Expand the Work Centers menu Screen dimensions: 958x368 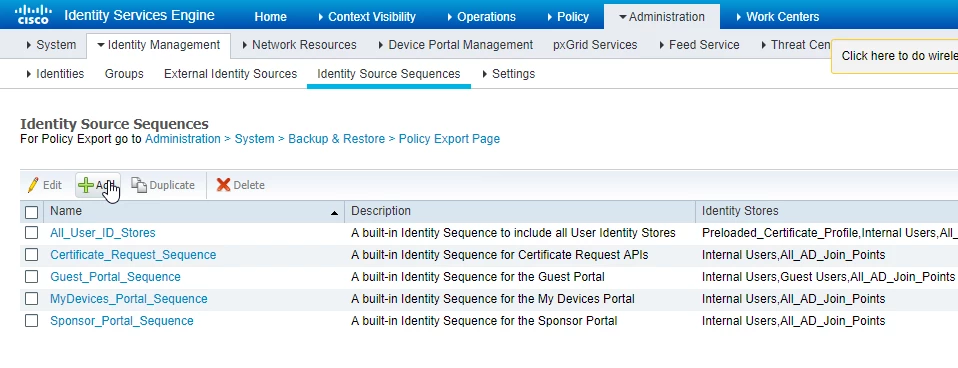point(777,17)
